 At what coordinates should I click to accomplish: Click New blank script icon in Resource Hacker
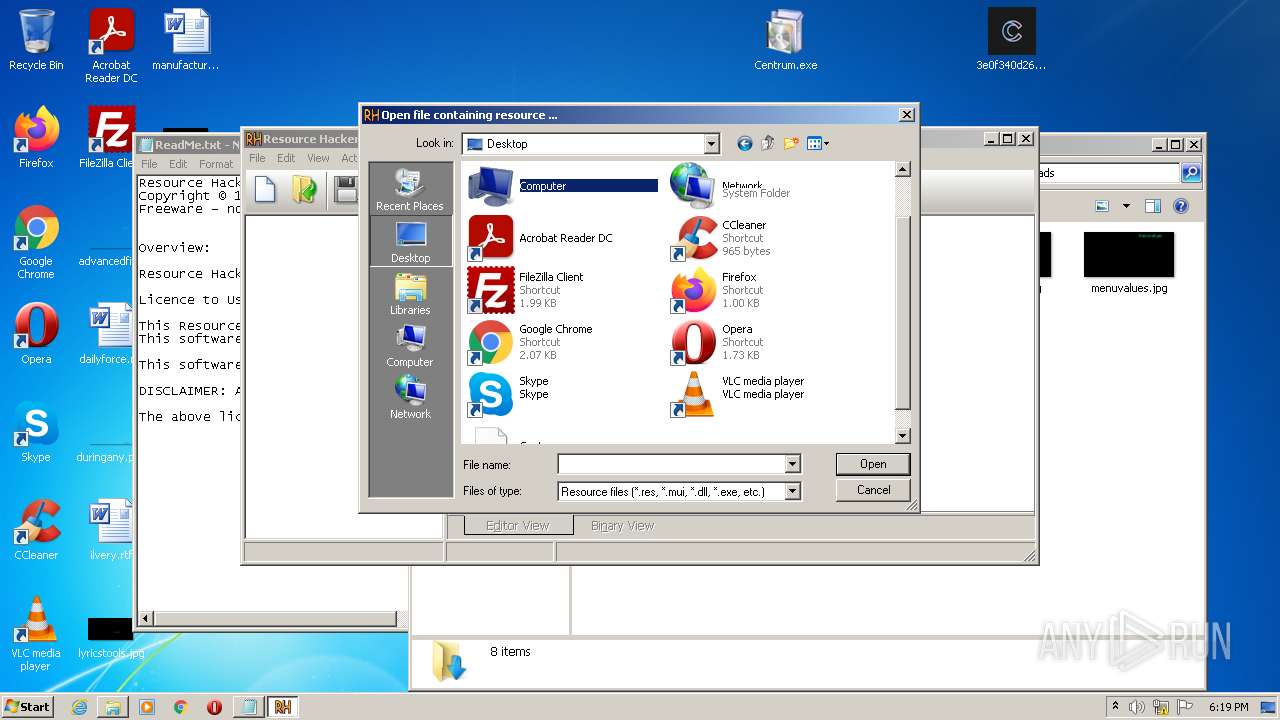coord(265,189)
